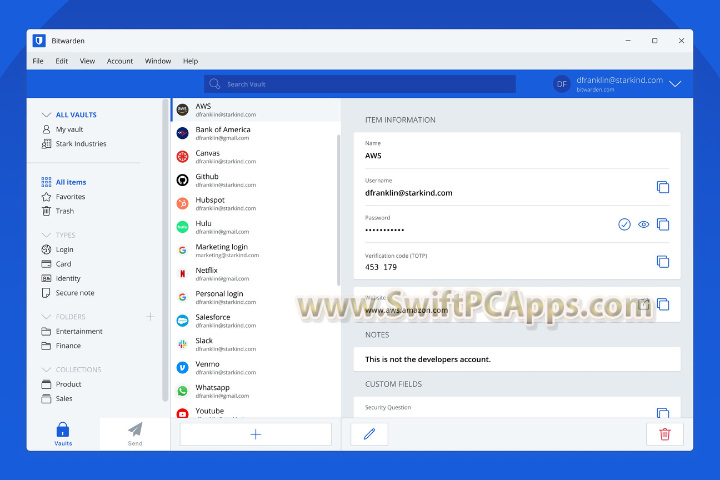Select the Venmo vault item
The width and height of the screenshot is (720, 480).
(x=255, y=367)
